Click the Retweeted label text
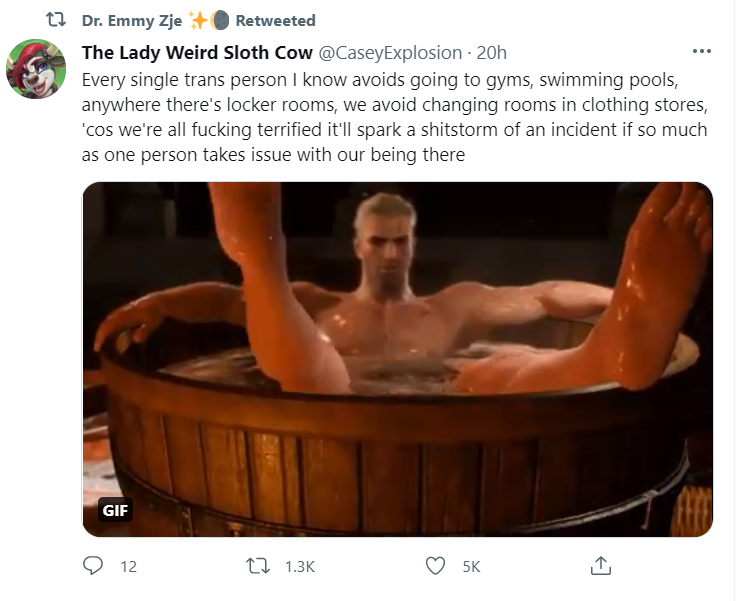Screen dimensions: 755x601 click(x=275, y=21)
